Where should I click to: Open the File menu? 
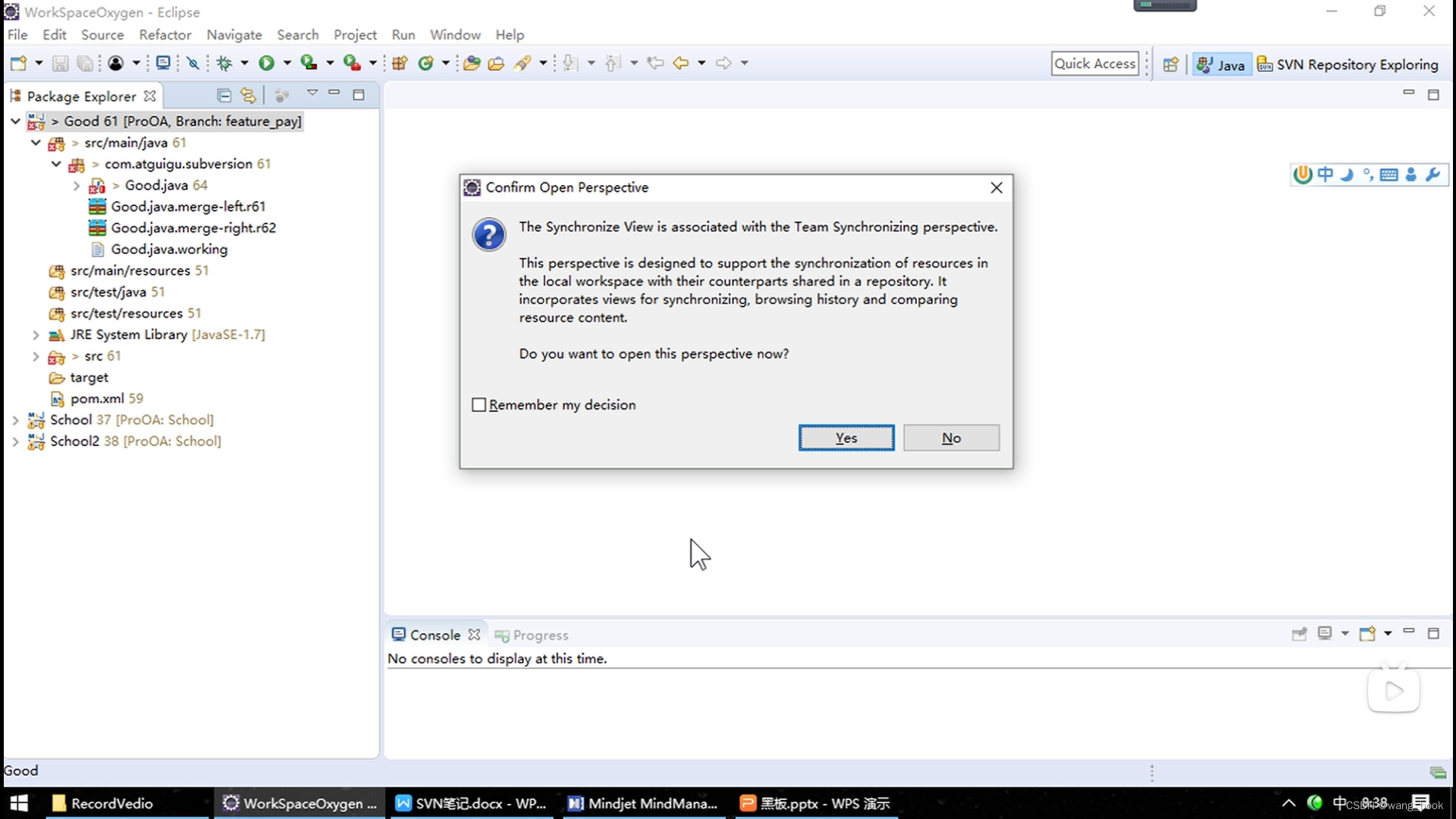17,35
